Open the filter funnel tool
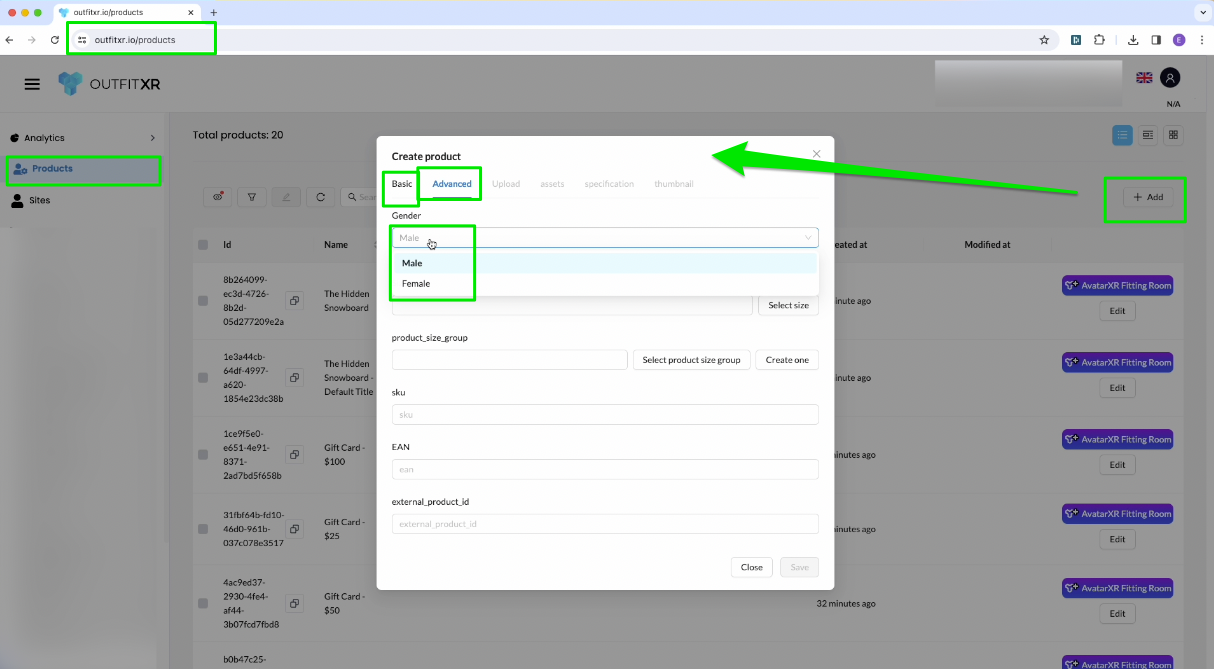This screenshot has height=669, width=1214. [x=251, y=197]
